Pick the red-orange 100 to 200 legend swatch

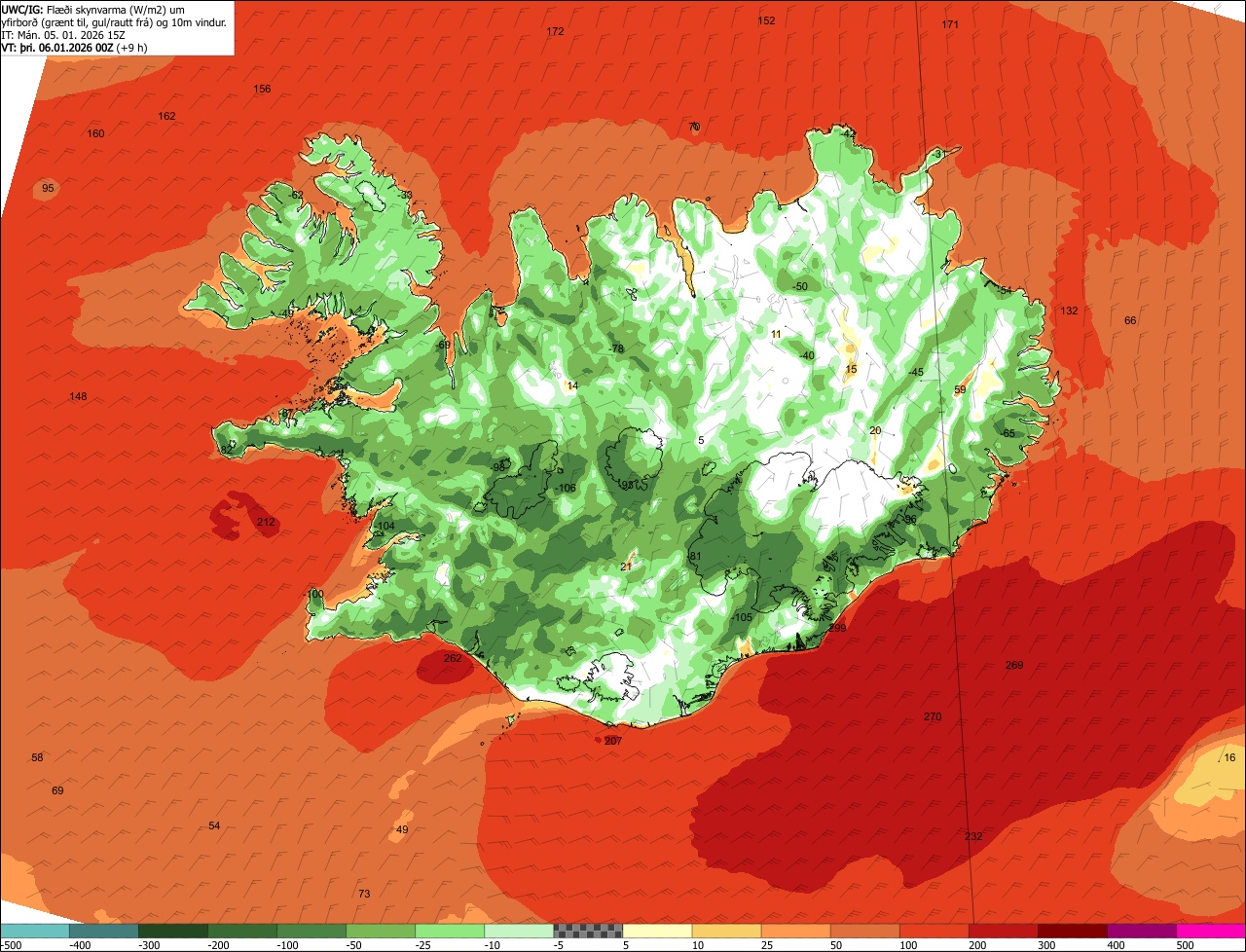934,931
